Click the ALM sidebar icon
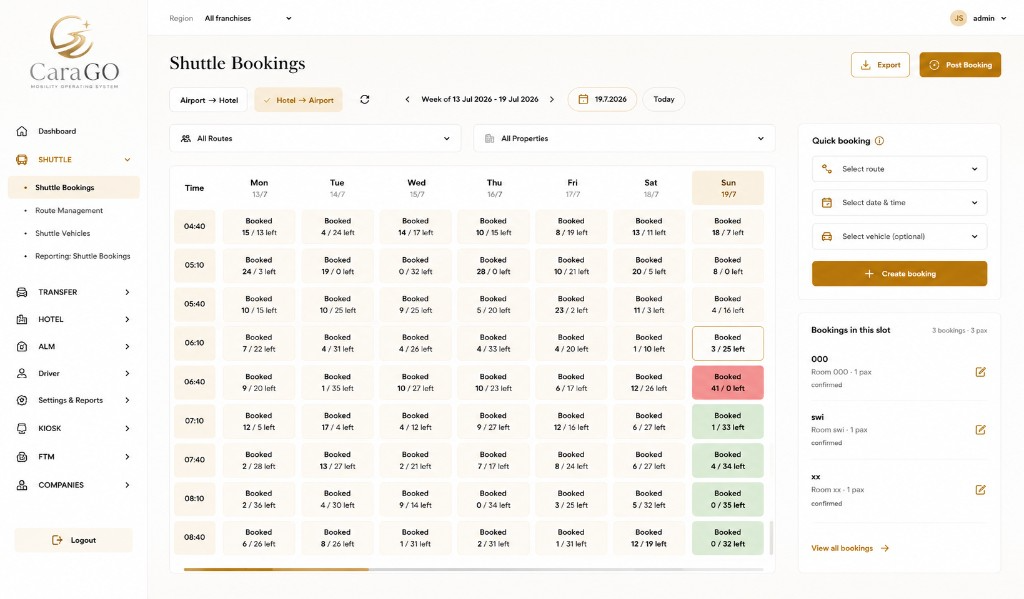 [x=22, y=347]
